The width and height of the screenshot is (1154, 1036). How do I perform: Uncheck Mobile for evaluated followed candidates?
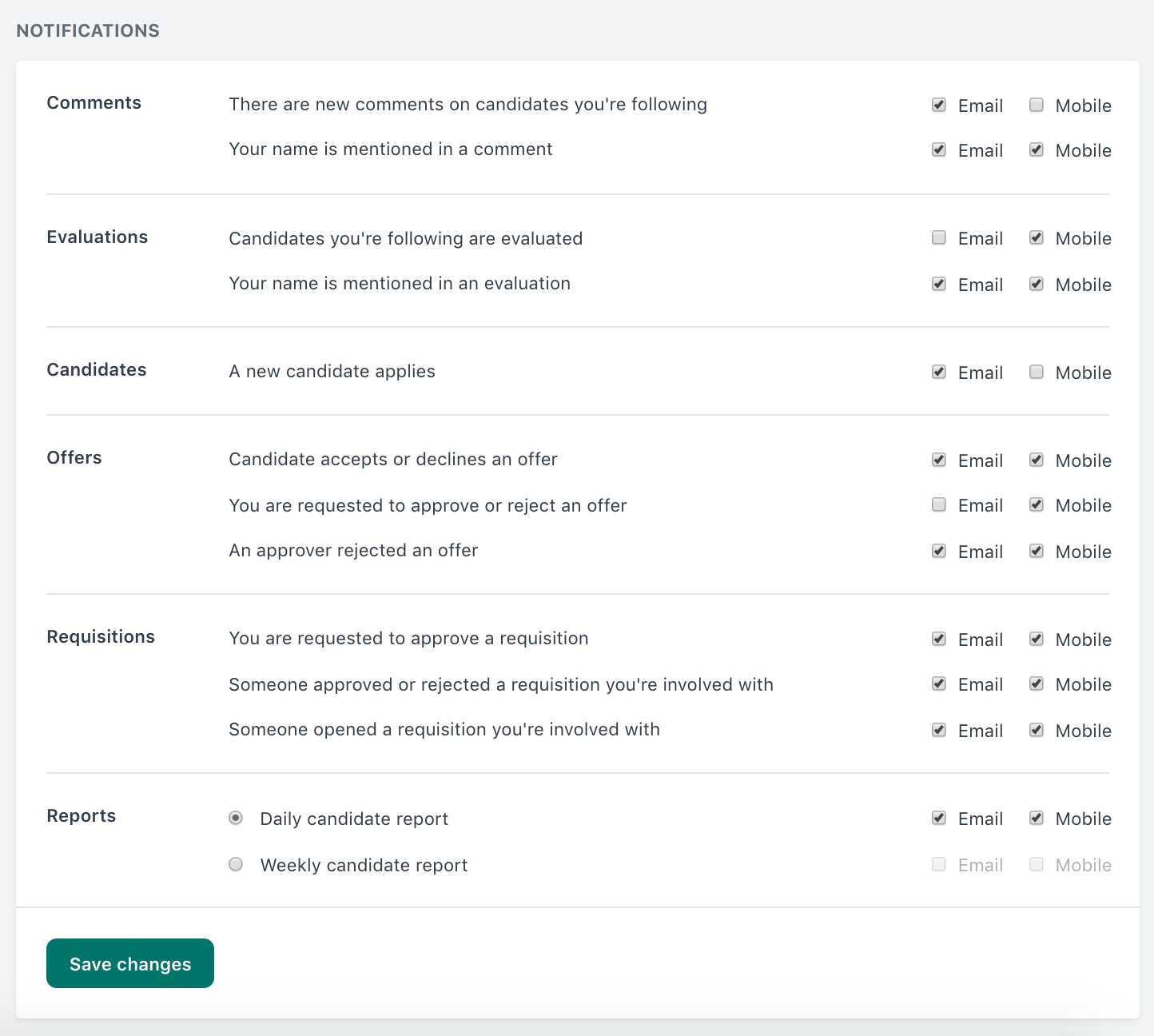(x=1037, y=237)
